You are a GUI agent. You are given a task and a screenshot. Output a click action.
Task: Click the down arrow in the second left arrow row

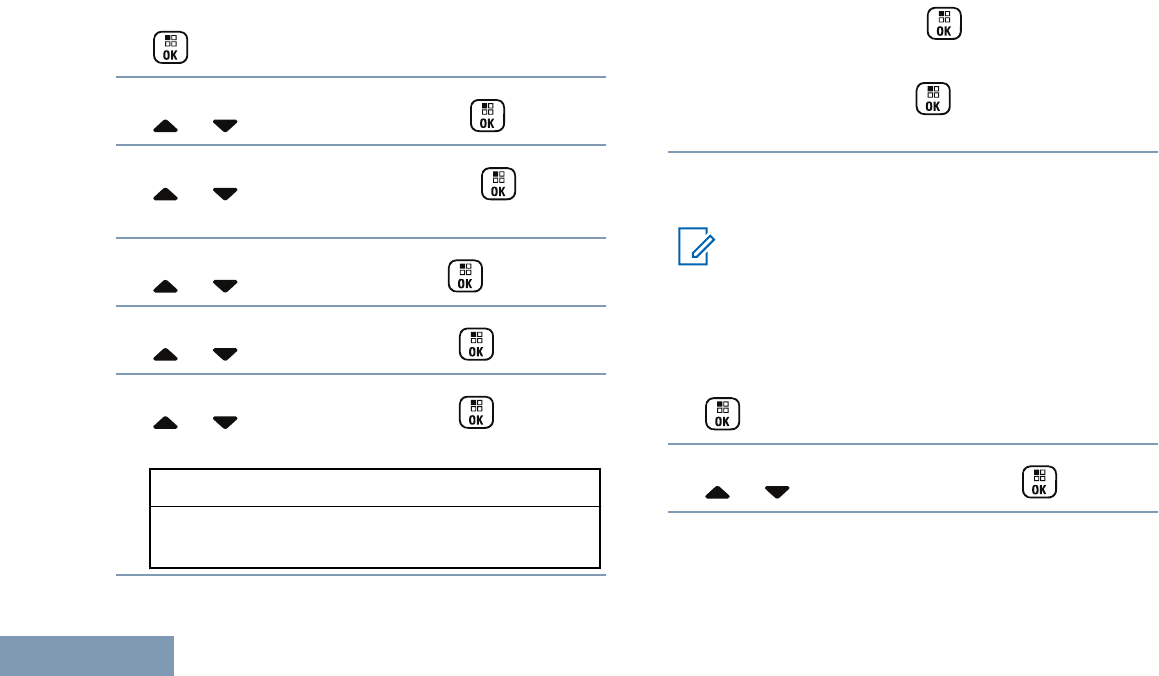(x=225, y=194)
